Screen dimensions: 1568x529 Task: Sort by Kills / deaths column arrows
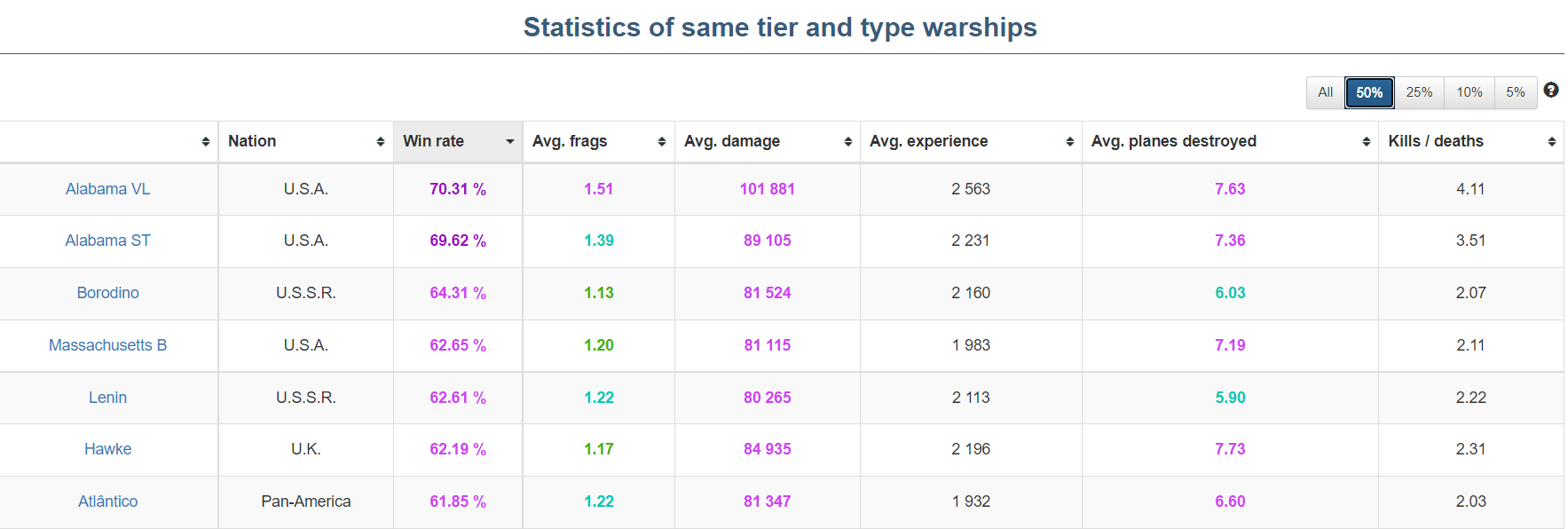pos(1551,142)
